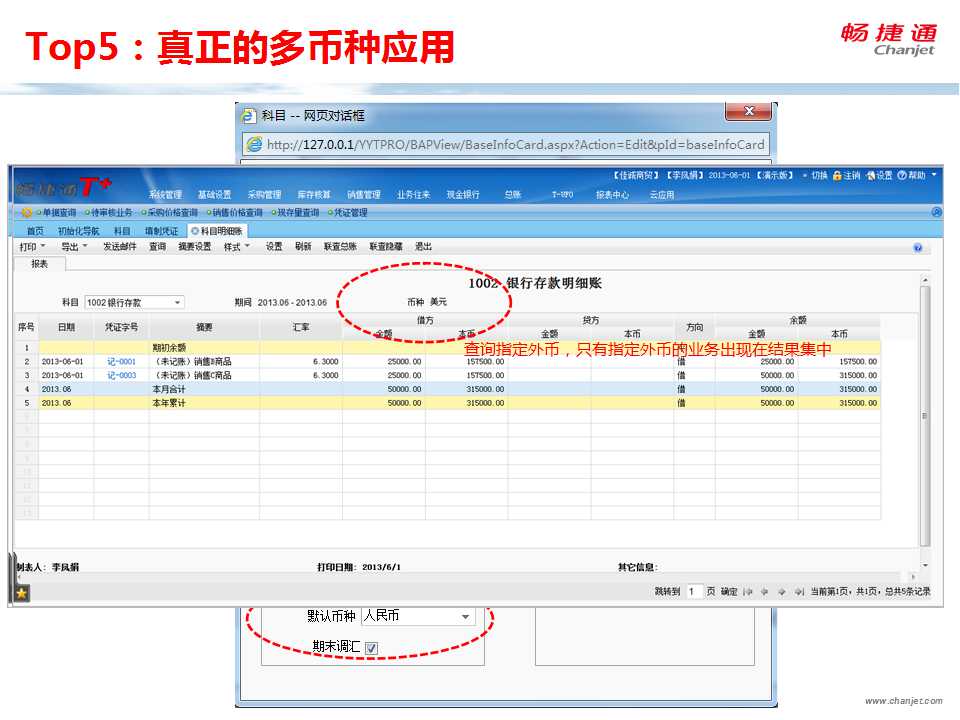Image resolution: width=960 pixels, height=720 pixels.
Task: Click the blue help icon on the toolbar row
Action: pos(917,247)
